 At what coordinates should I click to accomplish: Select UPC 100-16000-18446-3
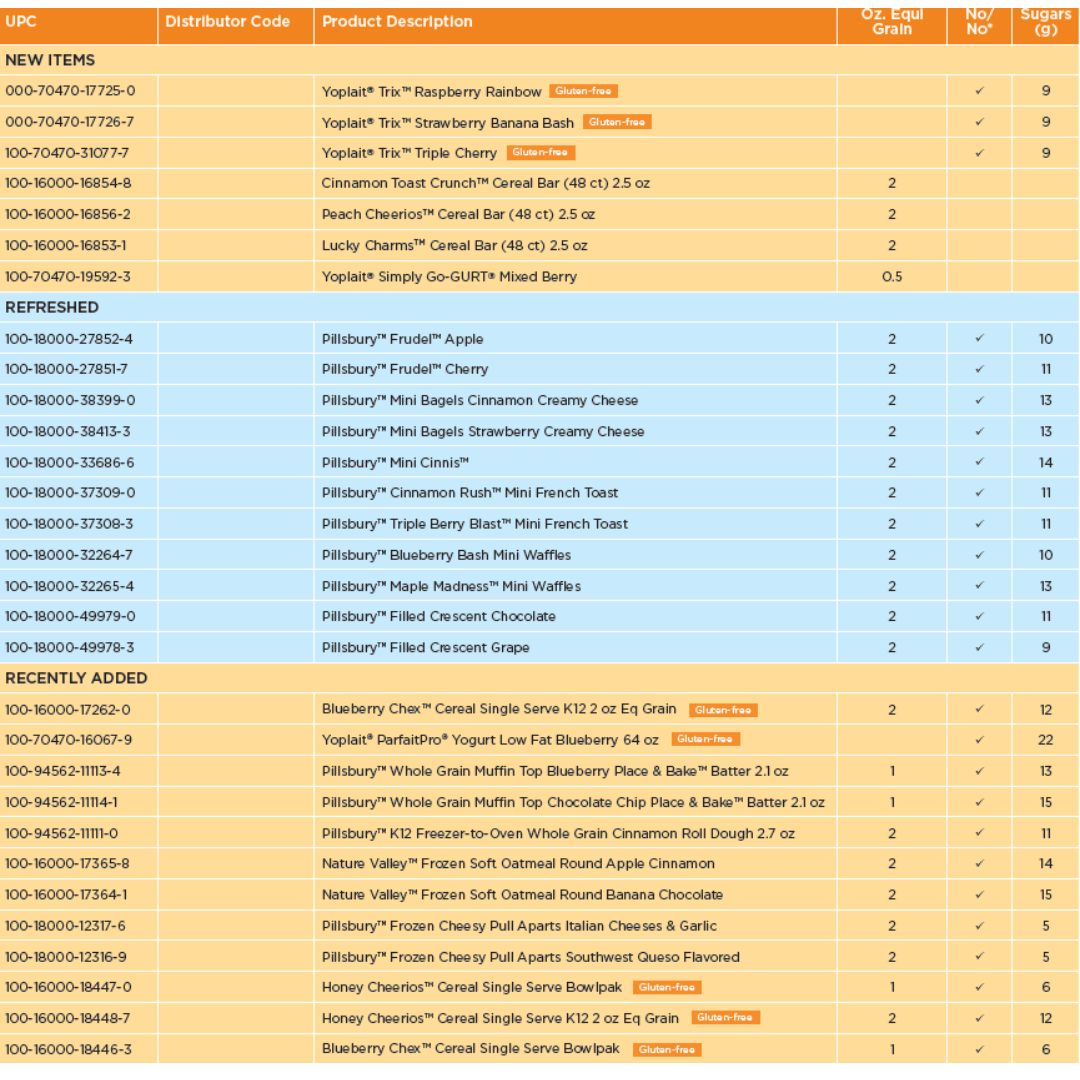point(68,1050)
